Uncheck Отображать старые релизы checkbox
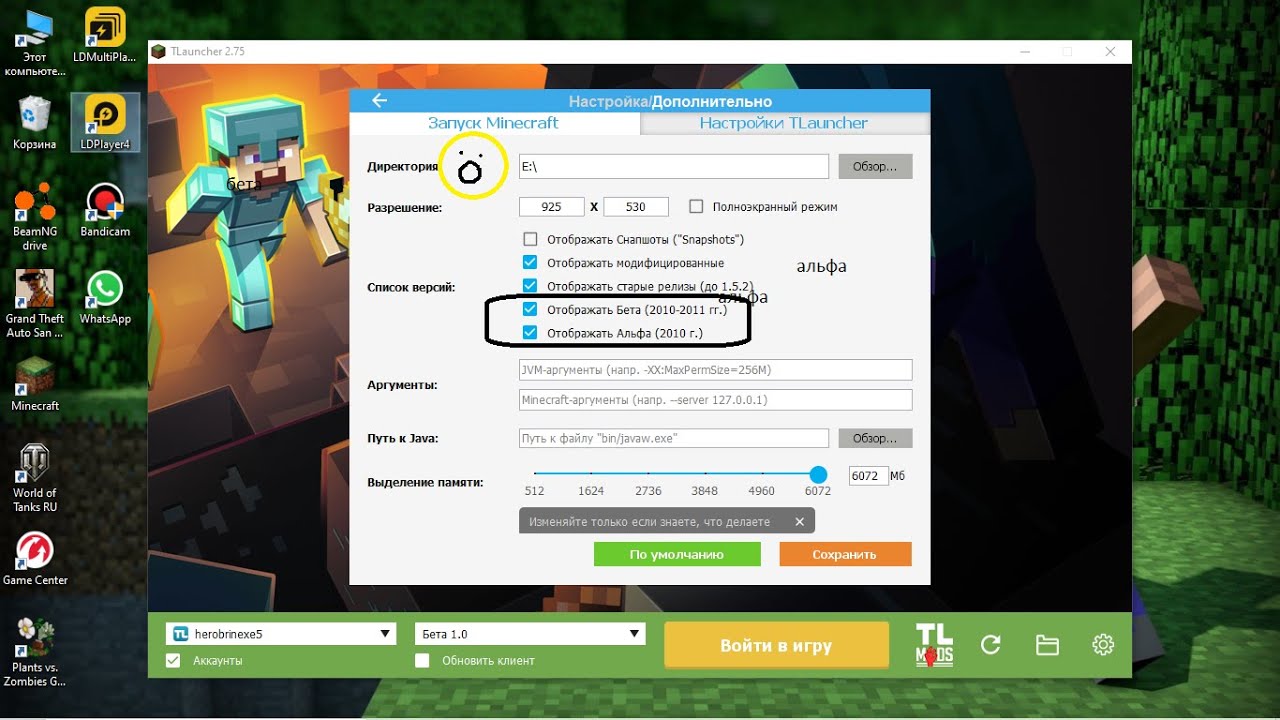This screenshot has height=720, width=1280. pyautogui.click(x=530, y=286)
